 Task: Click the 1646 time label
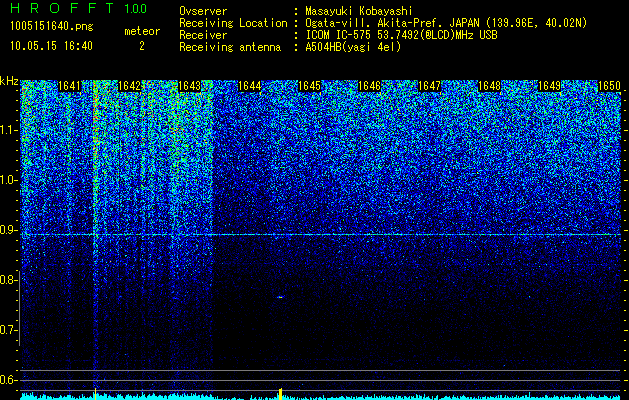[x=369, y=86]
